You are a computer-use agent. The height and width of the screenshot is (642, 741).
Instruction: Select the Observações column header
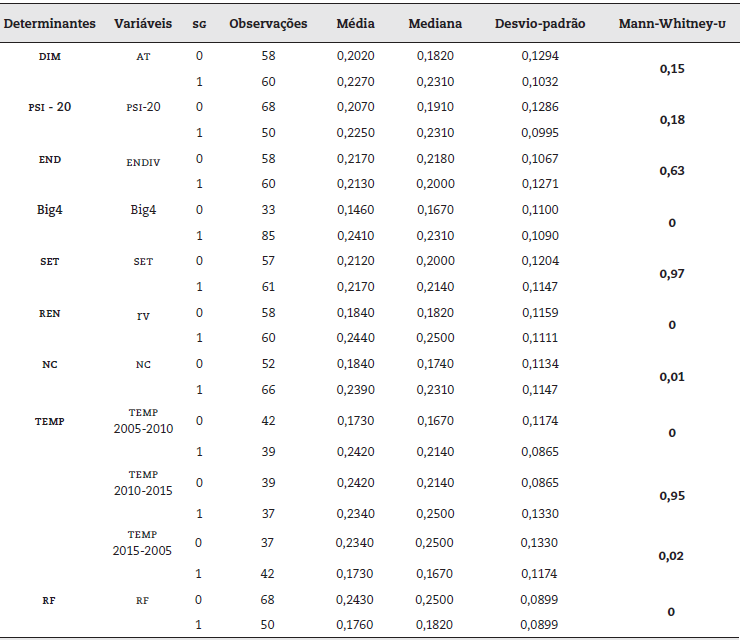point(268,22)
